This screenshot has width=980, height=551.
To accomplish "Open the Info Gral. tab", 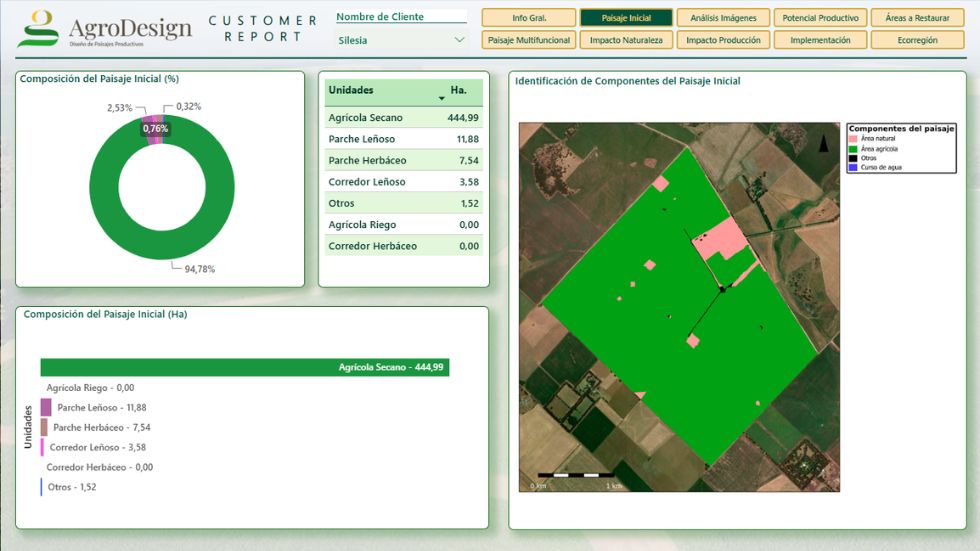I will [x=529, y=18].
